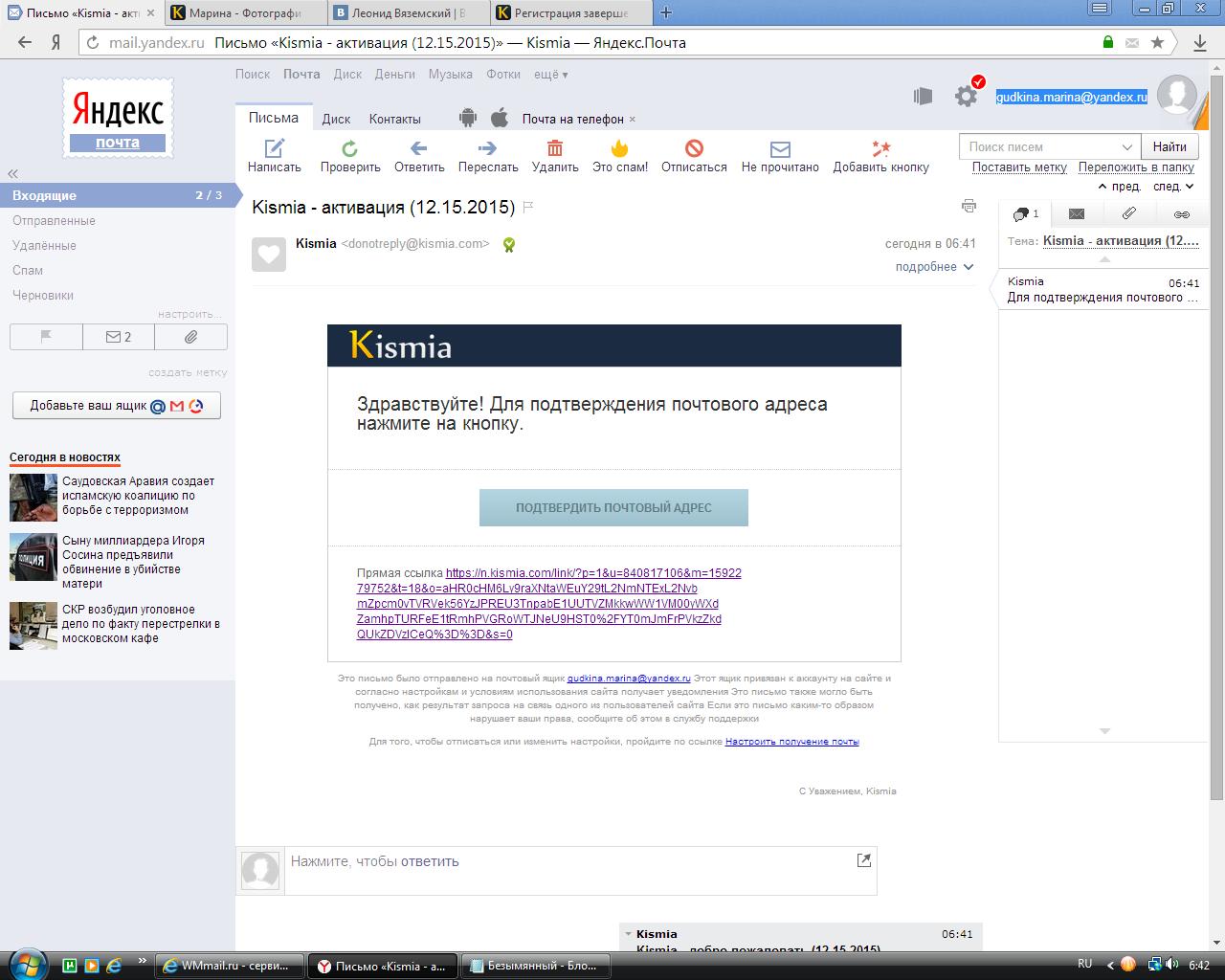
Task: Click the green Check mail (Проверить) icon
Action: [x=350, y=147]
